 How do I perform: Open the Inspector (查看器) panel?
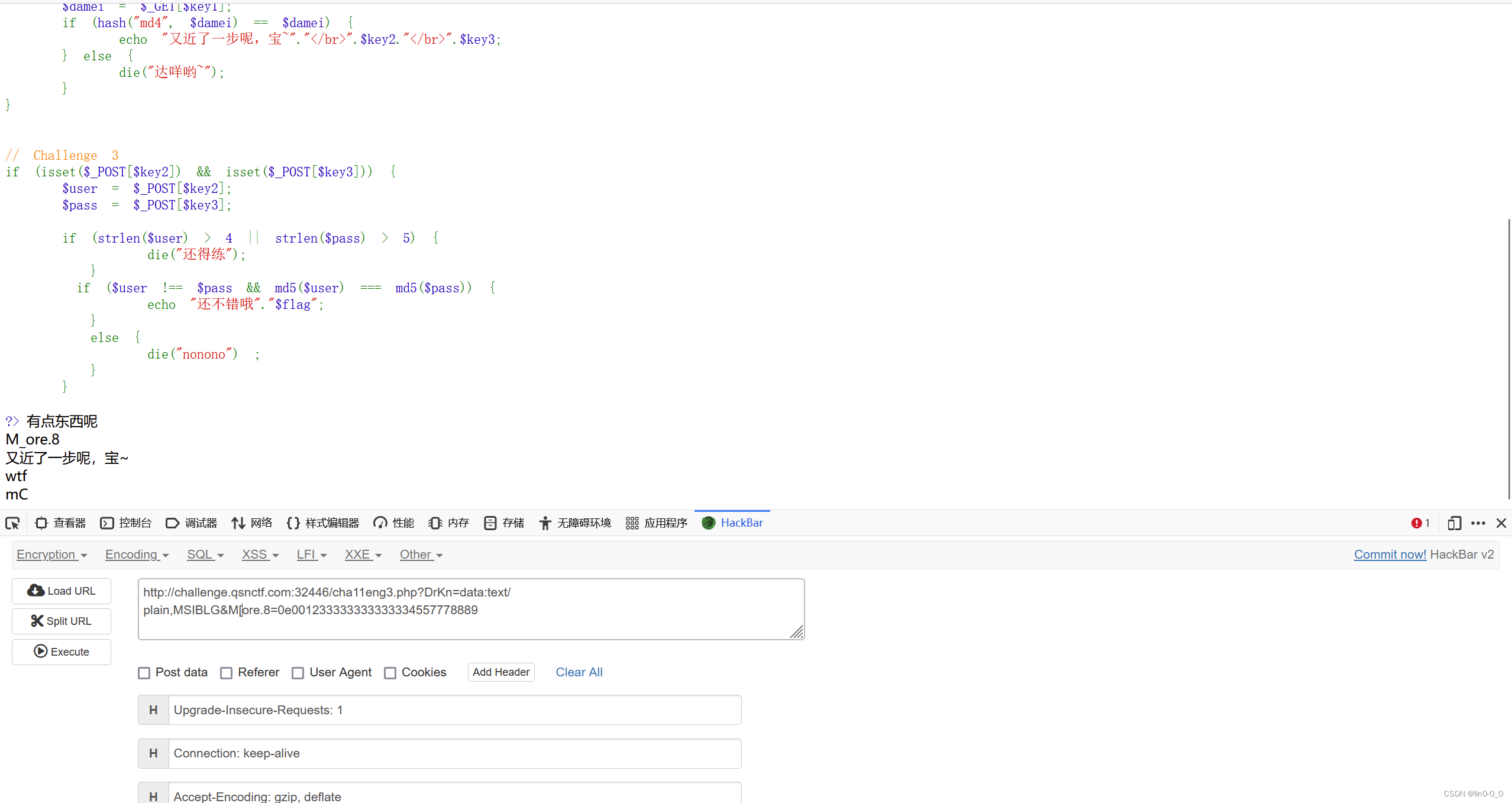[61, 523]
